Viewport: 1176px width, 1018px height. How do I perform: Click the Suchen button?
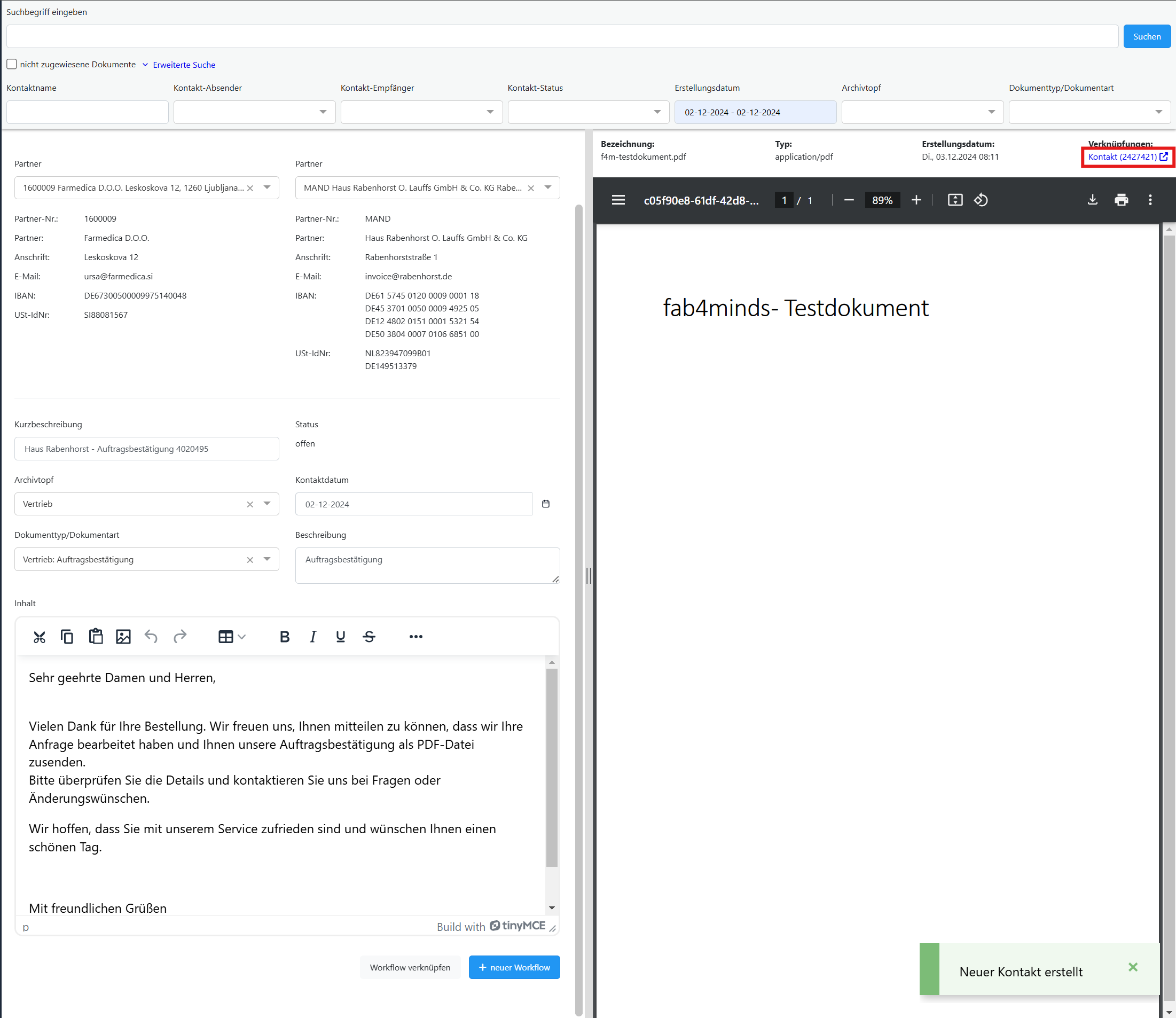1147,36
